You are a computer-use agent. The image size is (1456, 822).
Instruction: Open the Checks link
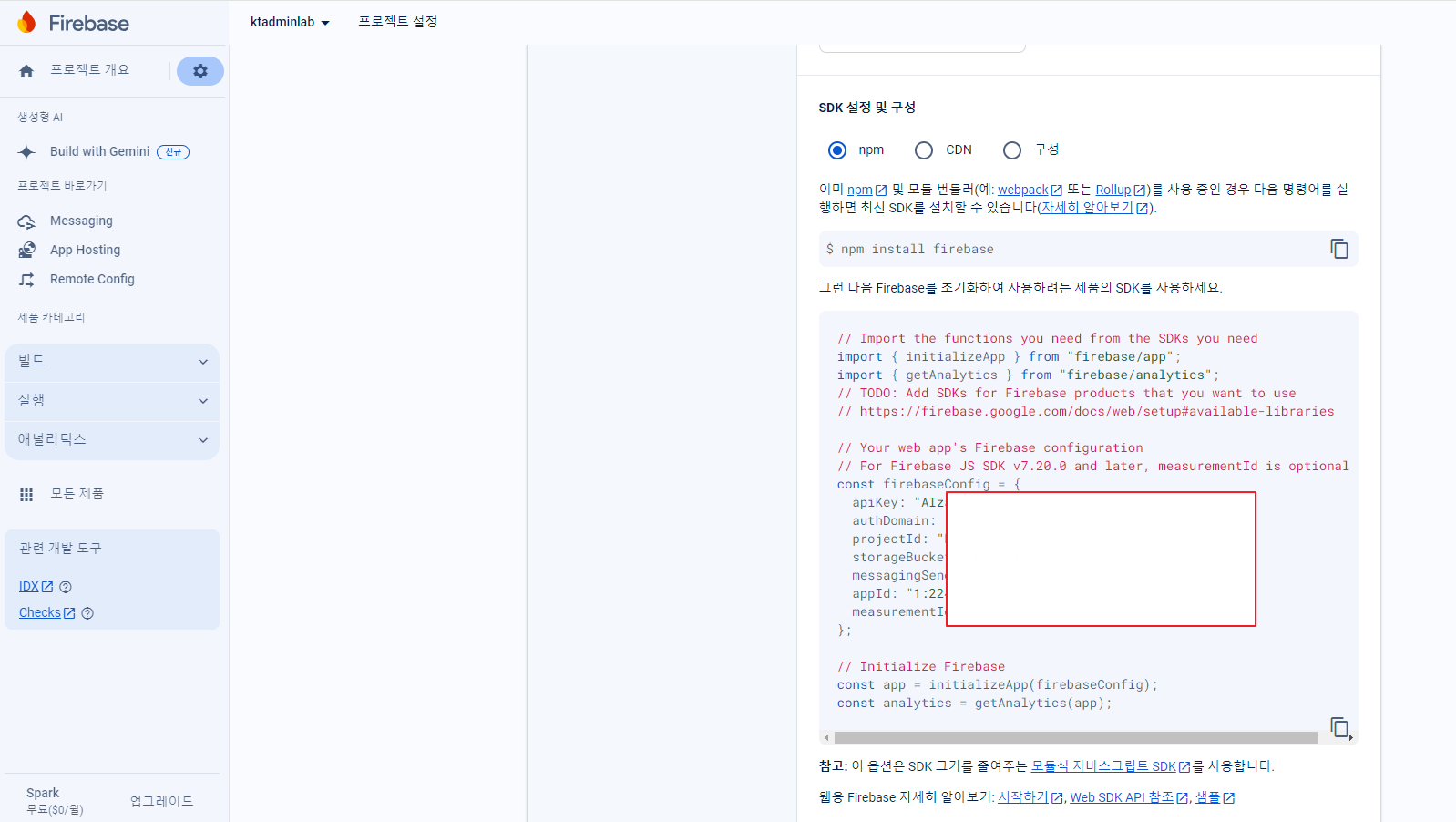coord(46,613)
